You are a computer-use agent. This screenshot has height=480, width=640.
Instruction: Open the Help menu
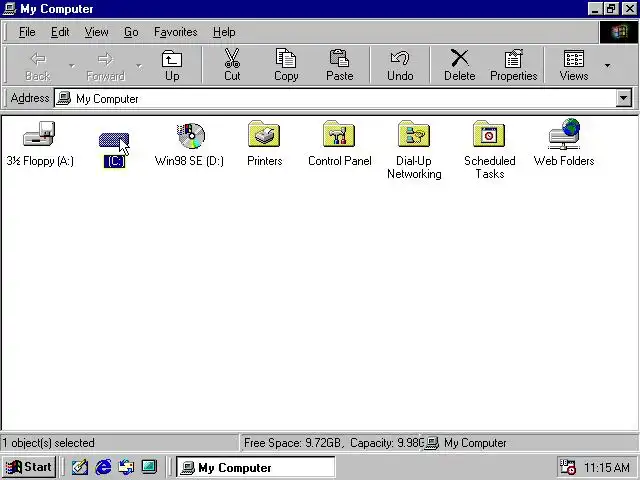224,32
